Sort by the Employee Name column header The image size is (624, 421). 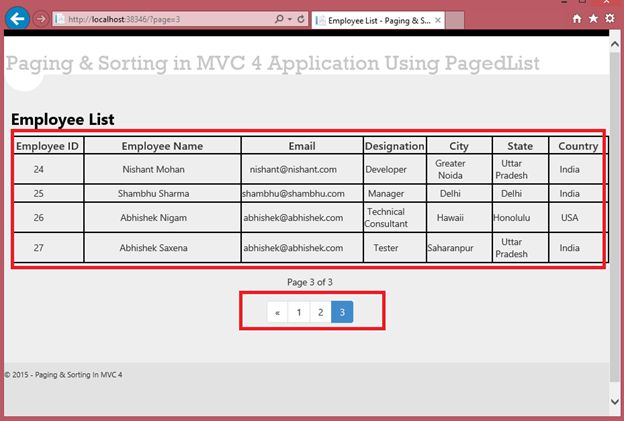click(162, 146)
